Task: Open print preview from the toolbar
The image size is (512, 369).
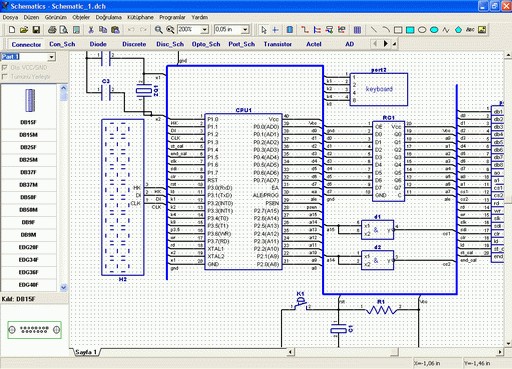Action: click(x=64, y=30)
